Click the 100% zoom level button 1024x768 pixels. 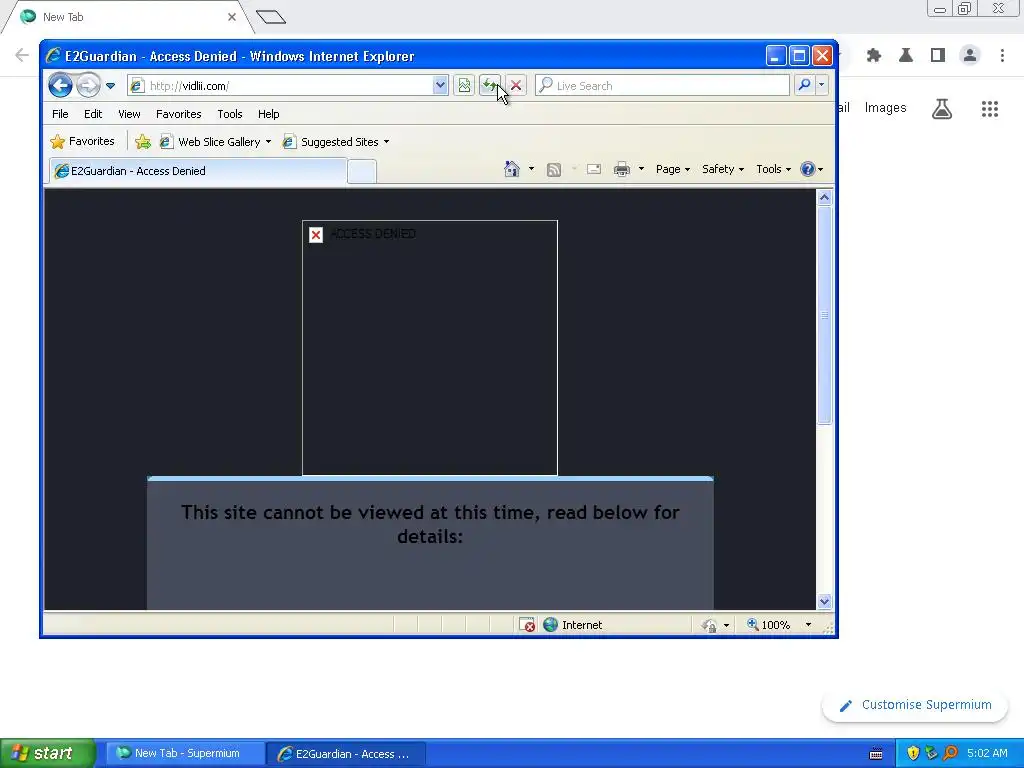769,625
